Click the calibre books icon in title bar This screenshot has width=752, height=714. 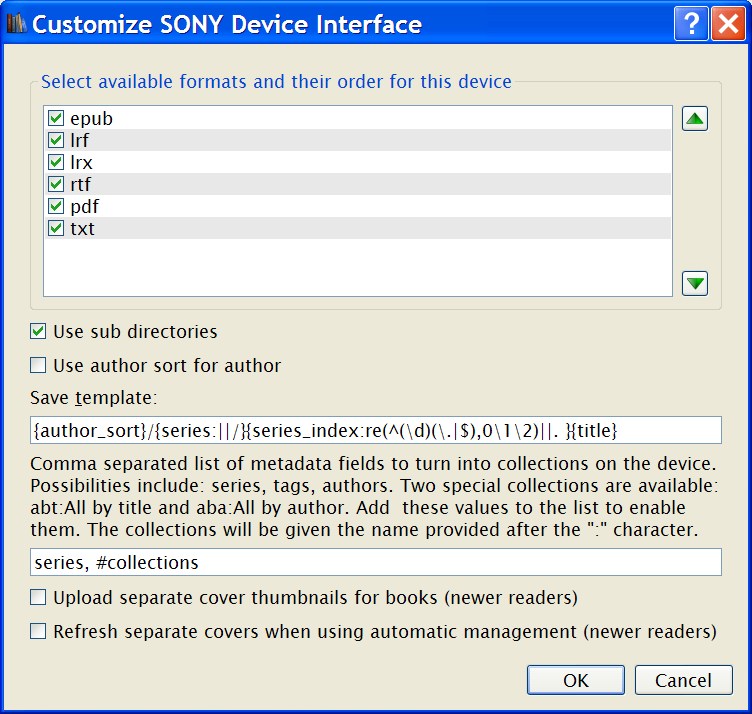tap(16, 24)
